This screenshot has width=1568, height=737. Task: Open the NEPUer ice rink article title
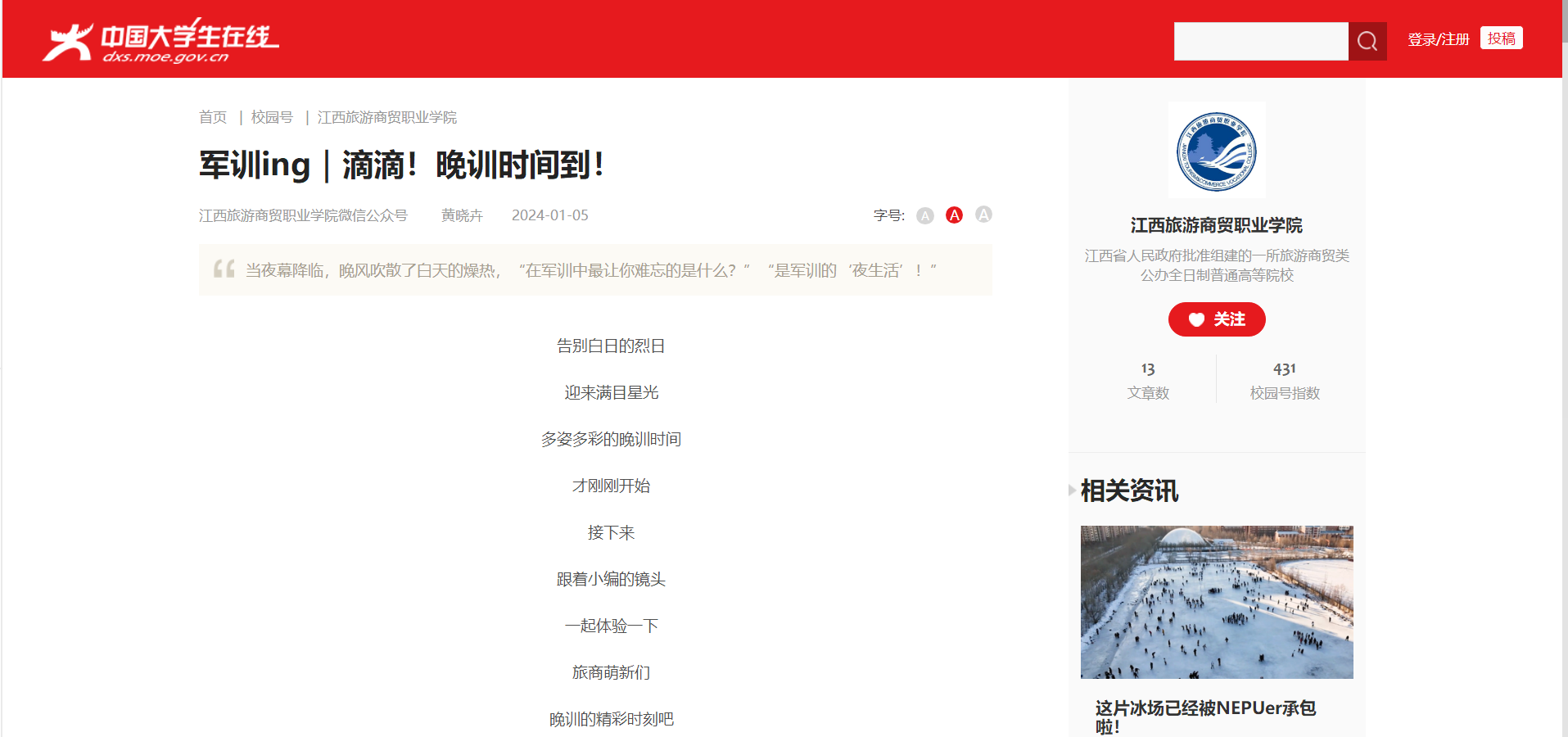(x=1205, y=717)
